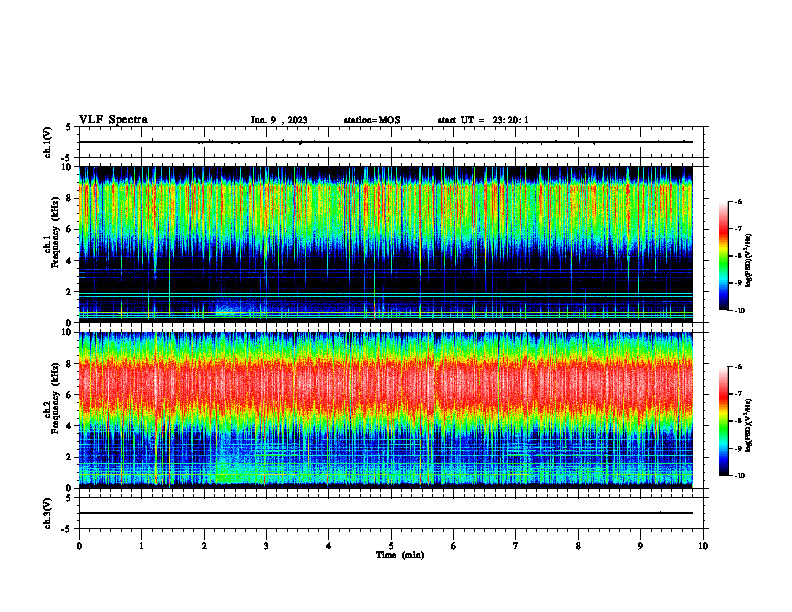792x612 pixels.
Task: Click the time axis tick label "5"
Action: [x=391, y=546]
